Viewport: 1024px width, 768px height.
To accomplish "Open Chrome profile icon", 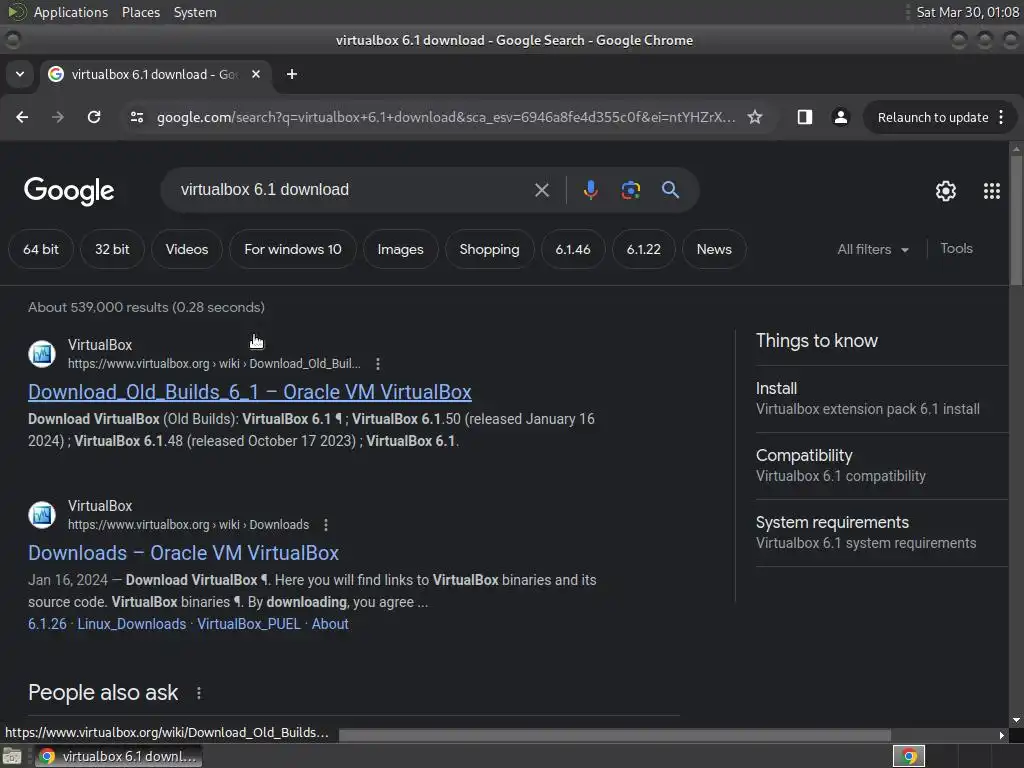I will pyautogui.click(x=840, y=117).
